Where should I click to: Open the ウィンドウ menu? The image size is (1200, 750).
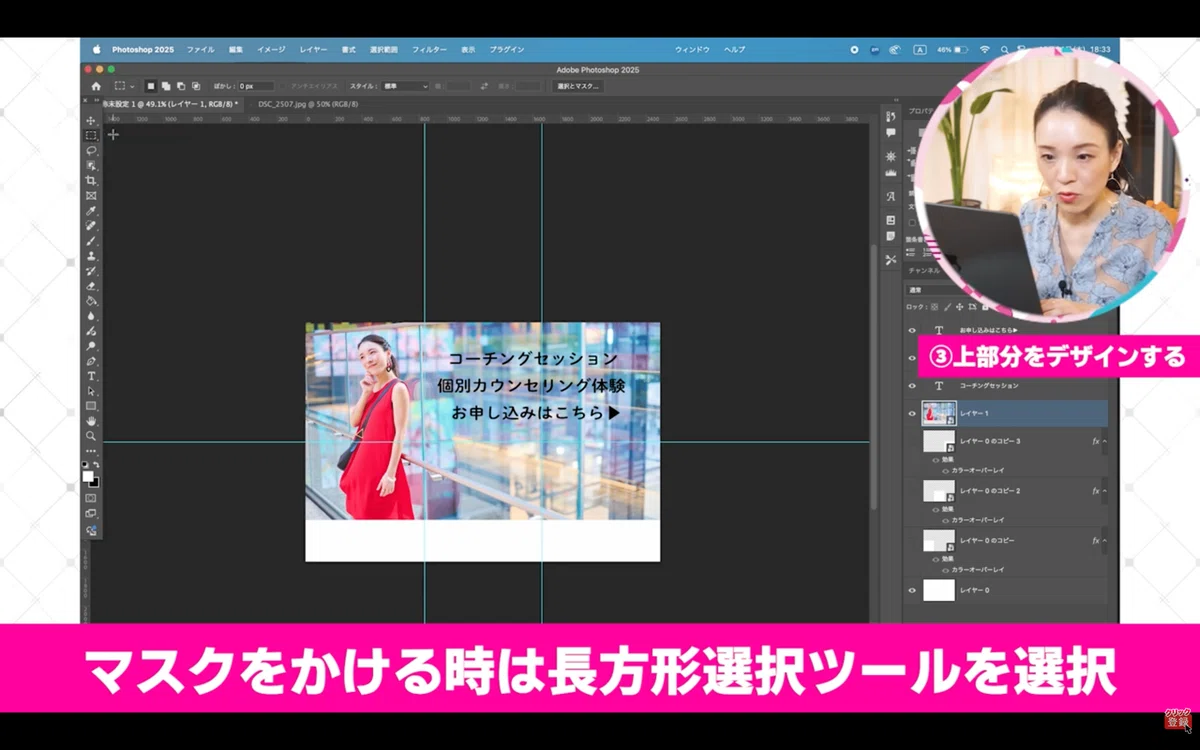[x=692, y=49]
